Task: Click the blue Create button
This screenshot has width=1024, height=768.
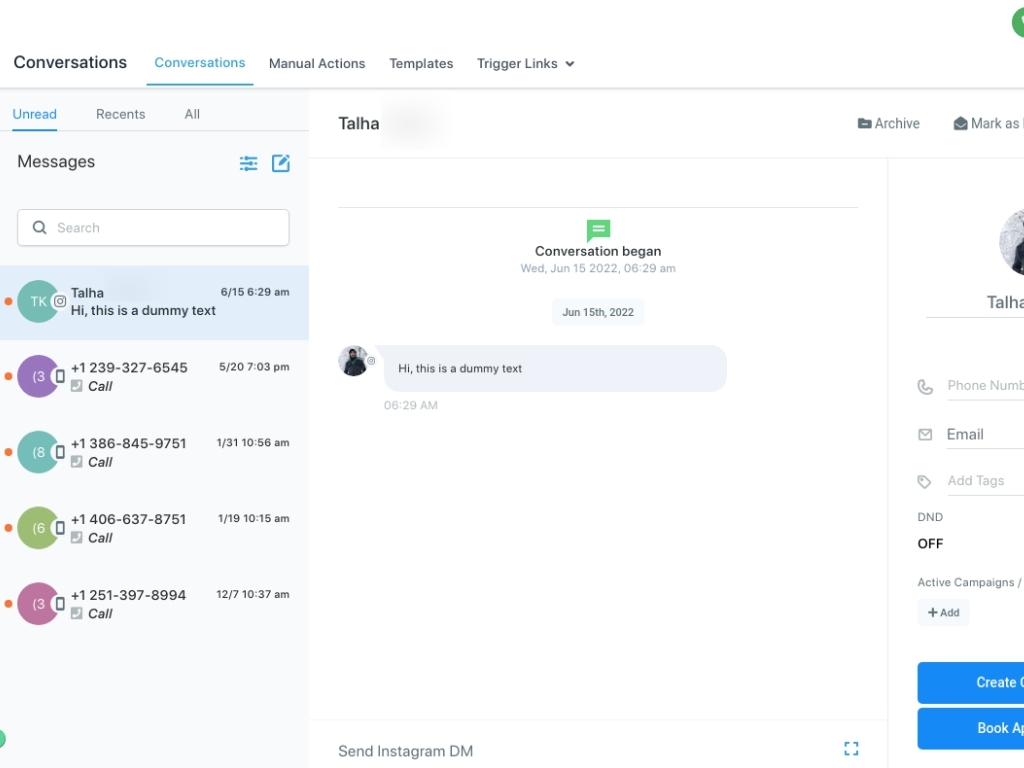Action: pos(970,682)
